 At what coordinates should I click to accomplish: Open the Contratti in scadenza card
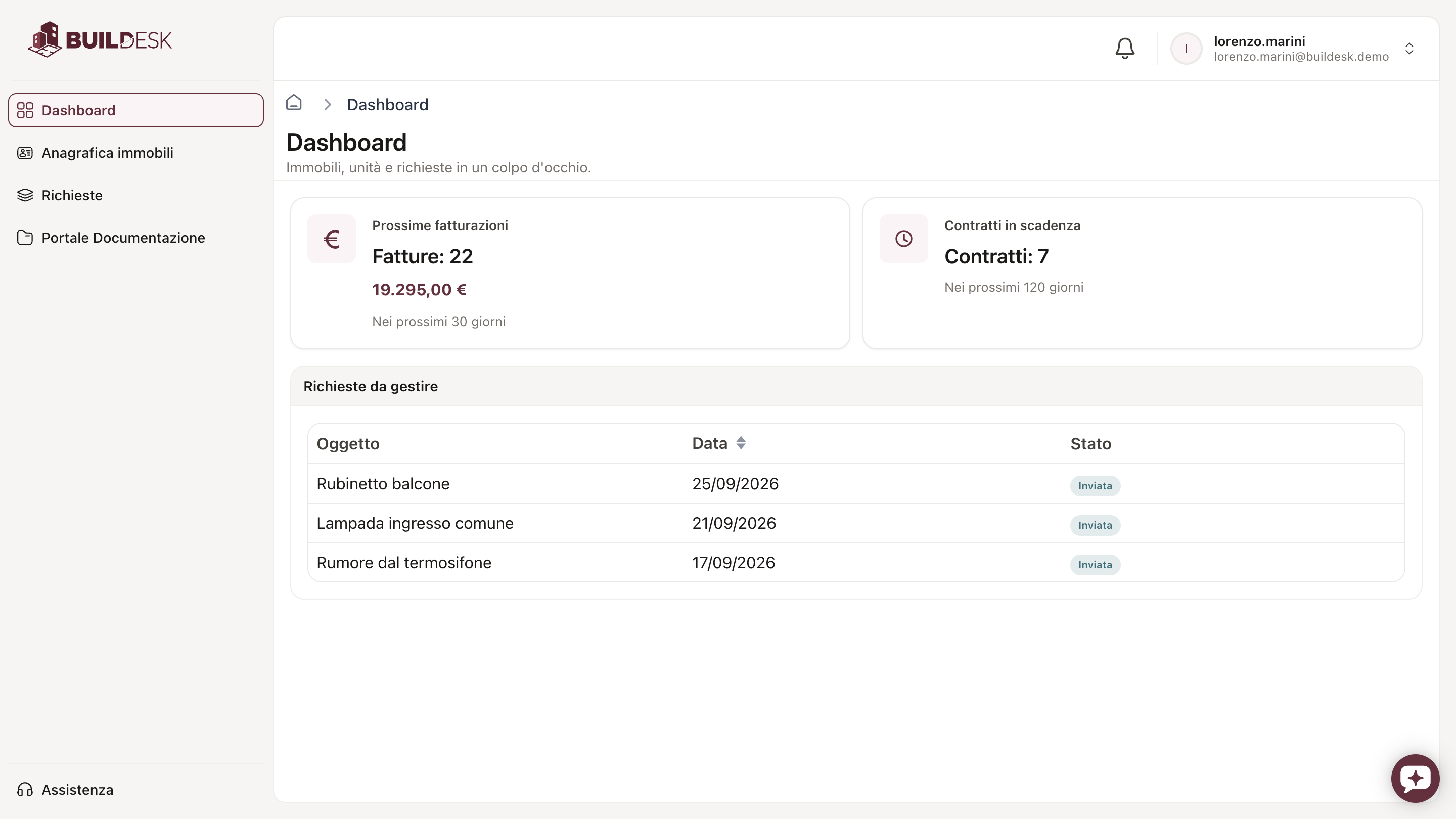point(1143,273)
